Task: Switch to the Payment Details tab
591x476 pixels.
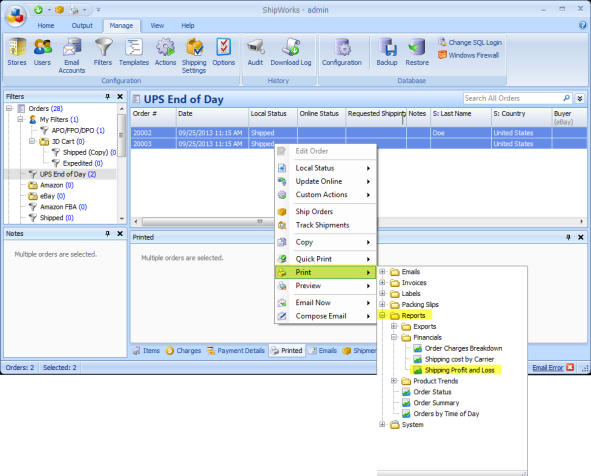Action: [236, 350]
